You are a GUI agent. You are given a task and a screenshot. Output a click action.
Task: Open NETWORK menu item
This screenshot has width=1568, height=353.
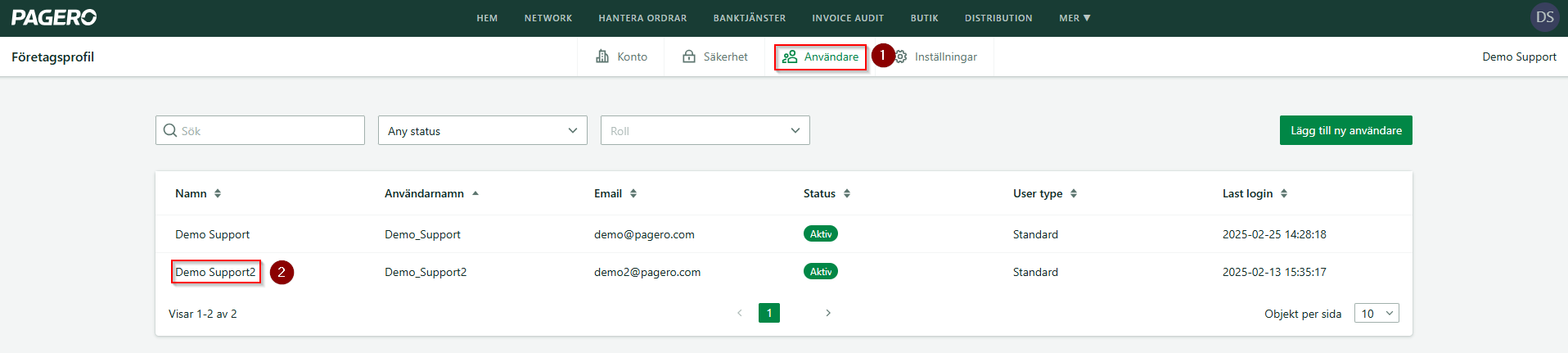(548, 18)
